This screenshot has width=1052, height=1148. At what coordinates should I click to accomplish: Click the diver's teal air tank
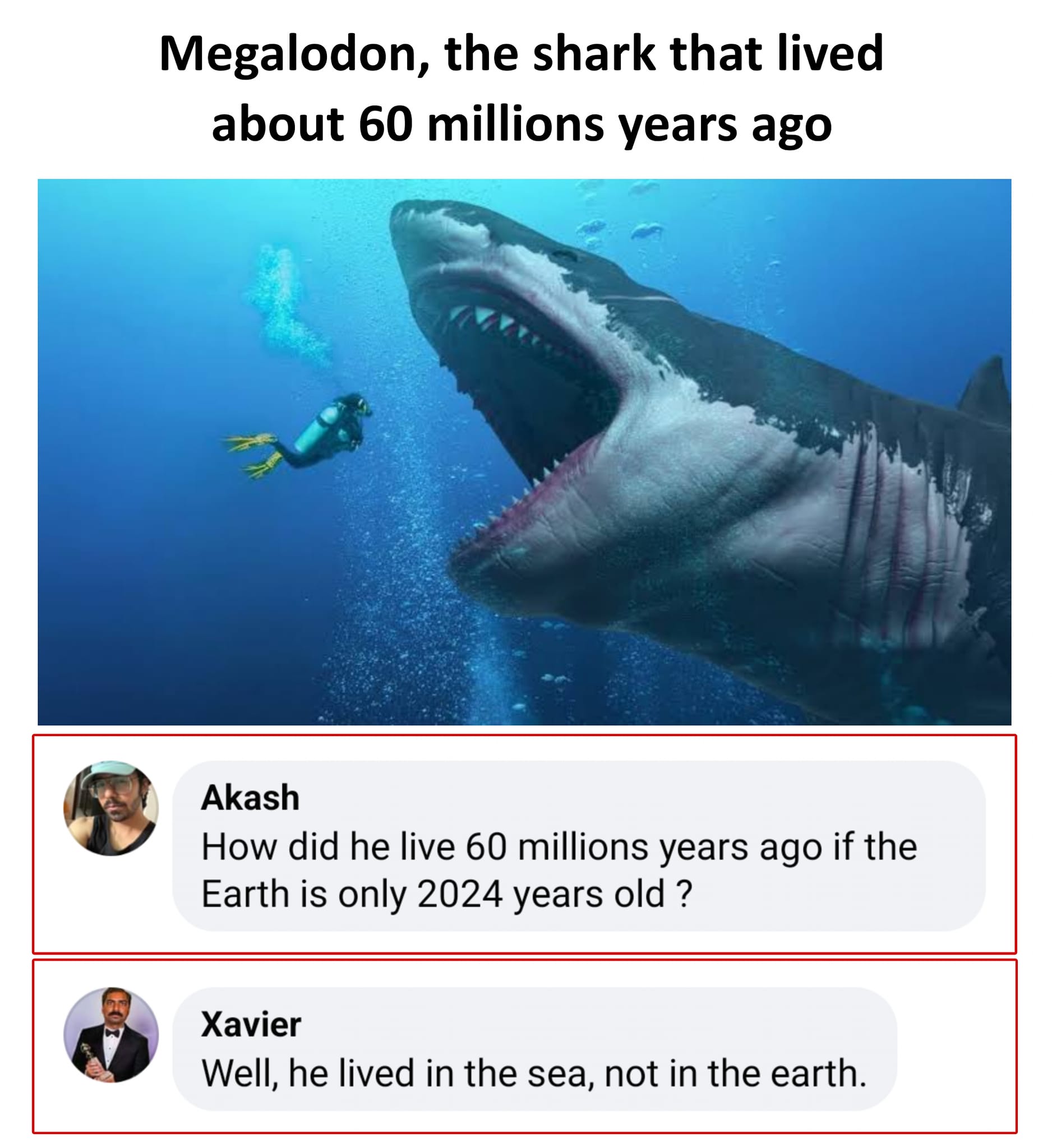pyautogui.click(x=316, y=427)
